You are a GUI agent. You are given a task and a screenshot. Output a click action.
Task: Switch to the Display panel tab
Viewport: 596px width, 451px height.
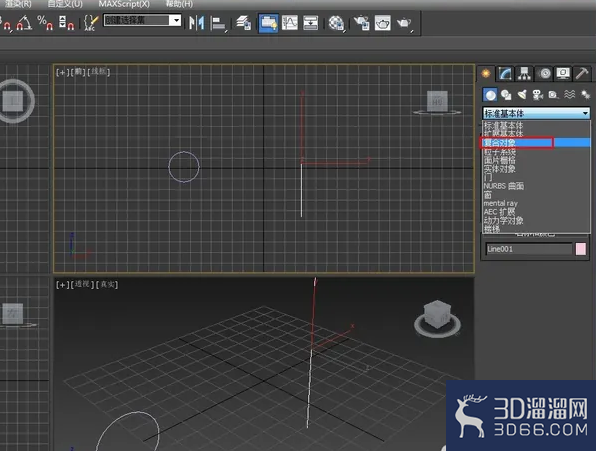(x=563, y=73)
